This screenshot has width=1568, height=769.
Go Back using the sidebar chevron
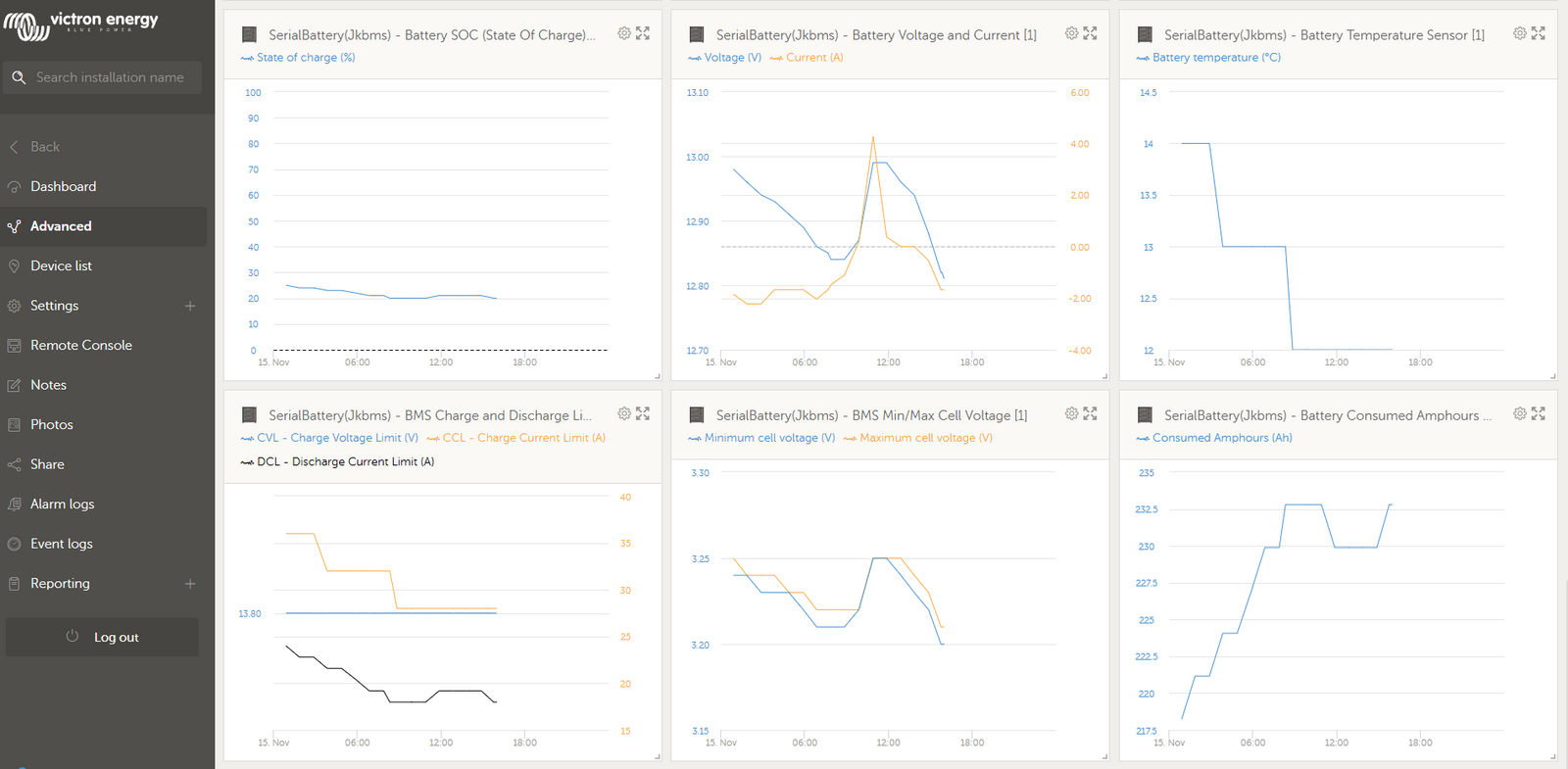click(14, 147)
